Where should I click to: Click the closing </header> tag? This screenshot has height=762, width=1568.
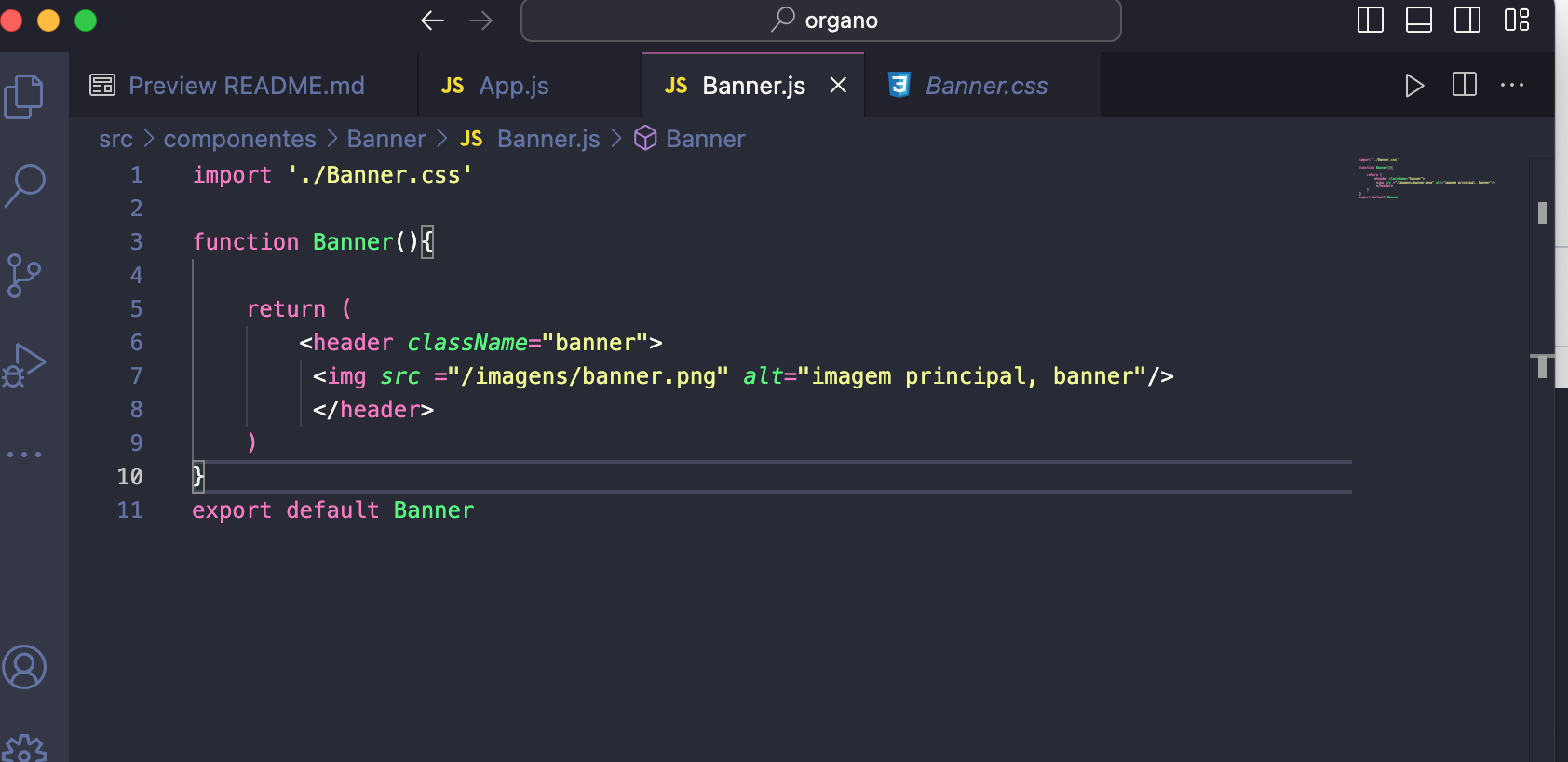point(373,410)
